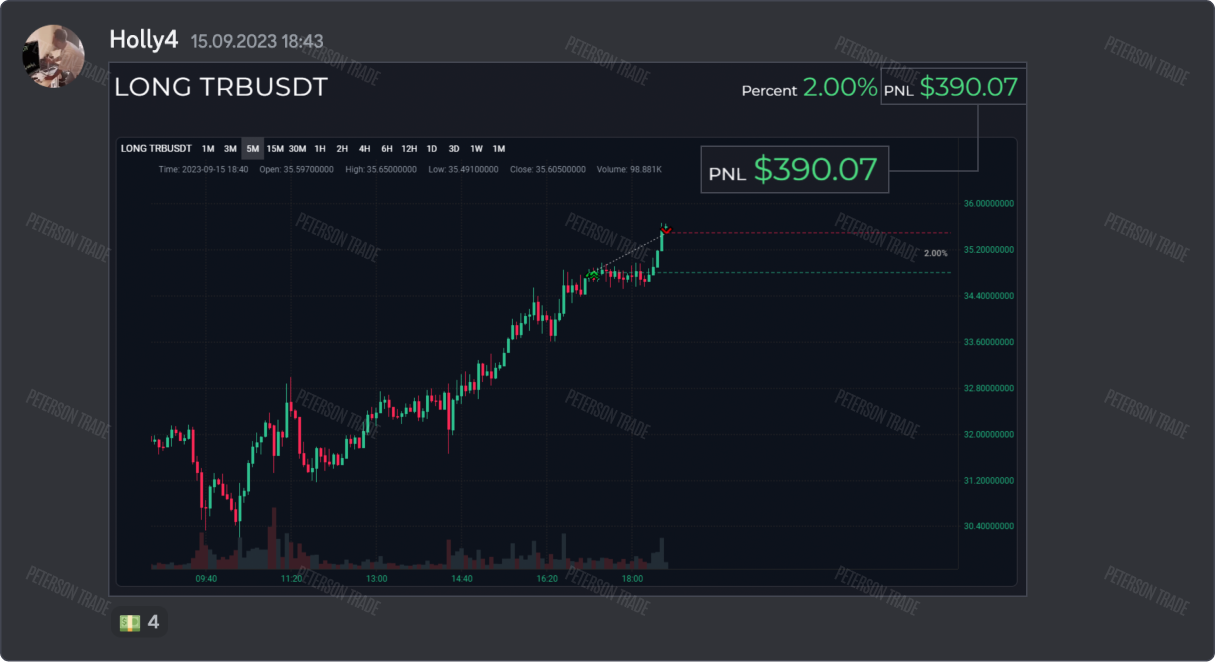
Task: Click the LONG TRBUSDT label in chart toolbar
Action: [x=156, y=149]
